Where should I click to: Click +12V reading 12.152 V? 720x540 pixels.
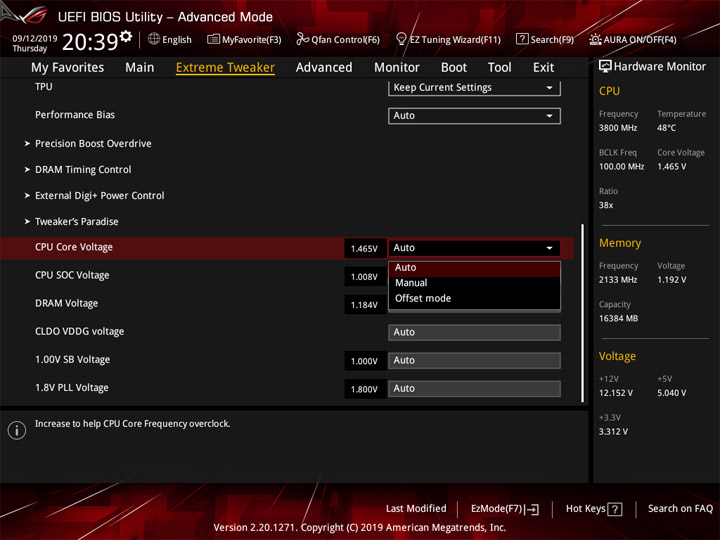pos(616,394)
